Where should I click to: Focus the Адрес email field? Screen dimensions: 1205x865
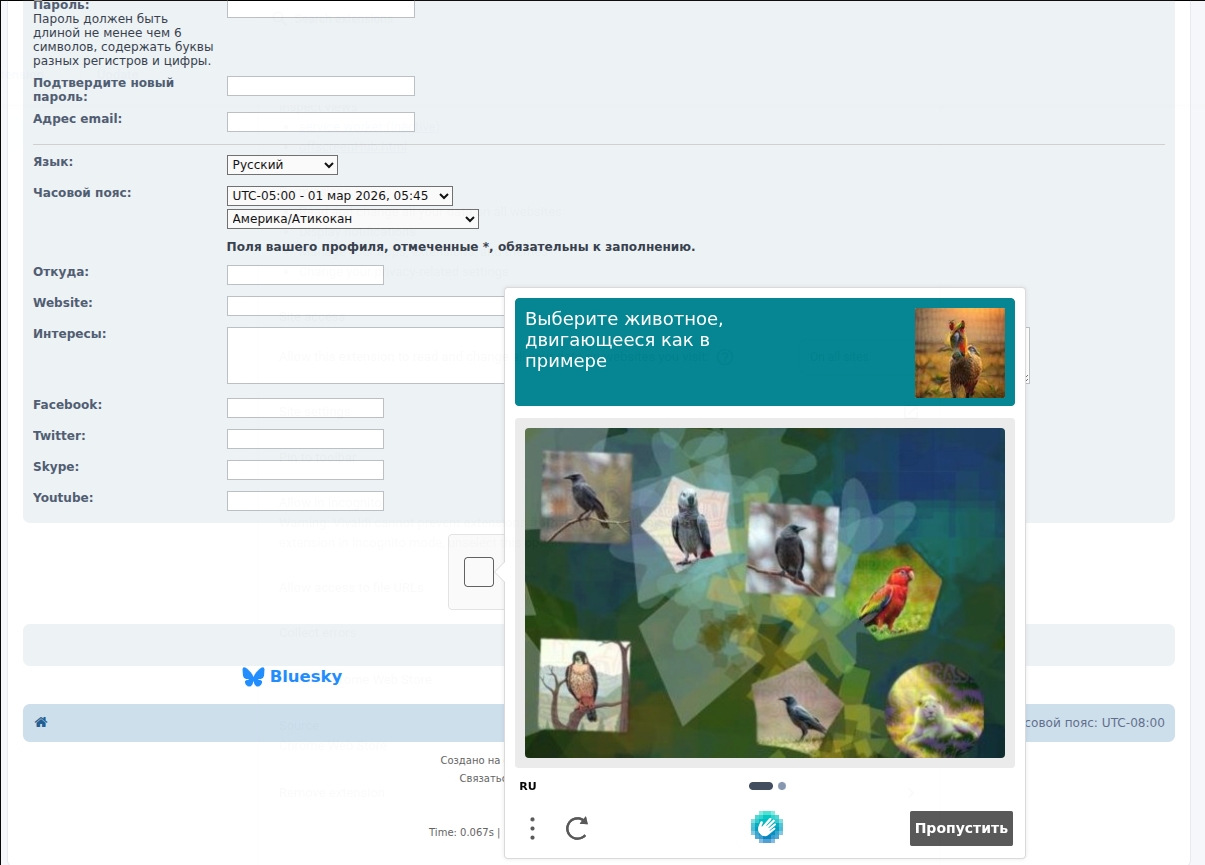coord(321,122)
